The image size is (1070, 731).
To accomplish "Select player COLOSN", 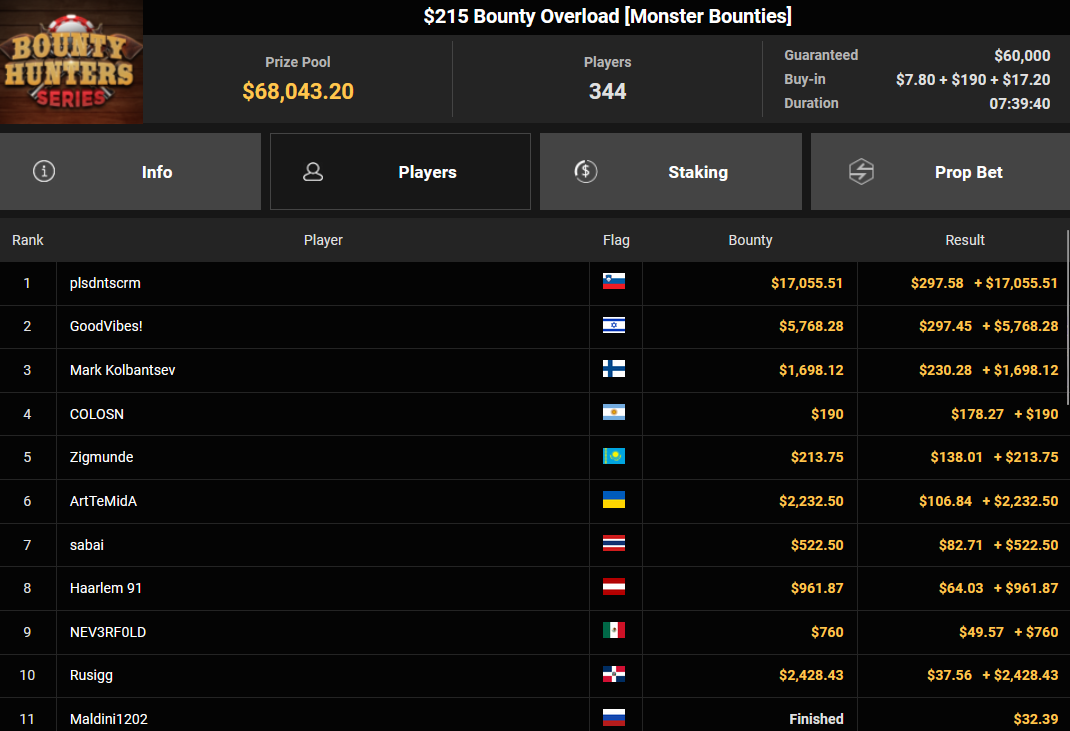I will [97, 414].
